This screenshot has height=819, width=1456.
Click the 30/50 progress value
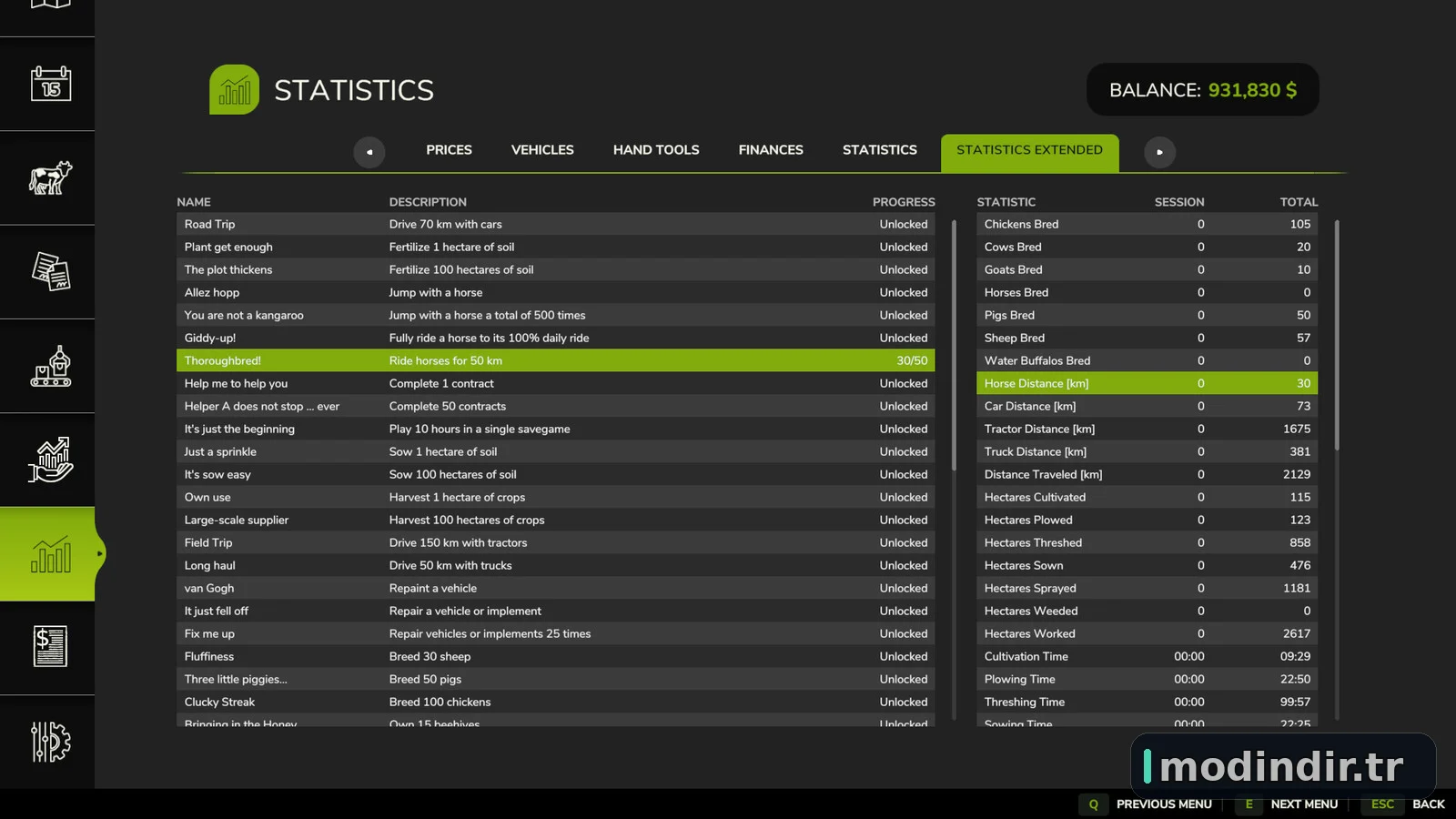912,360
